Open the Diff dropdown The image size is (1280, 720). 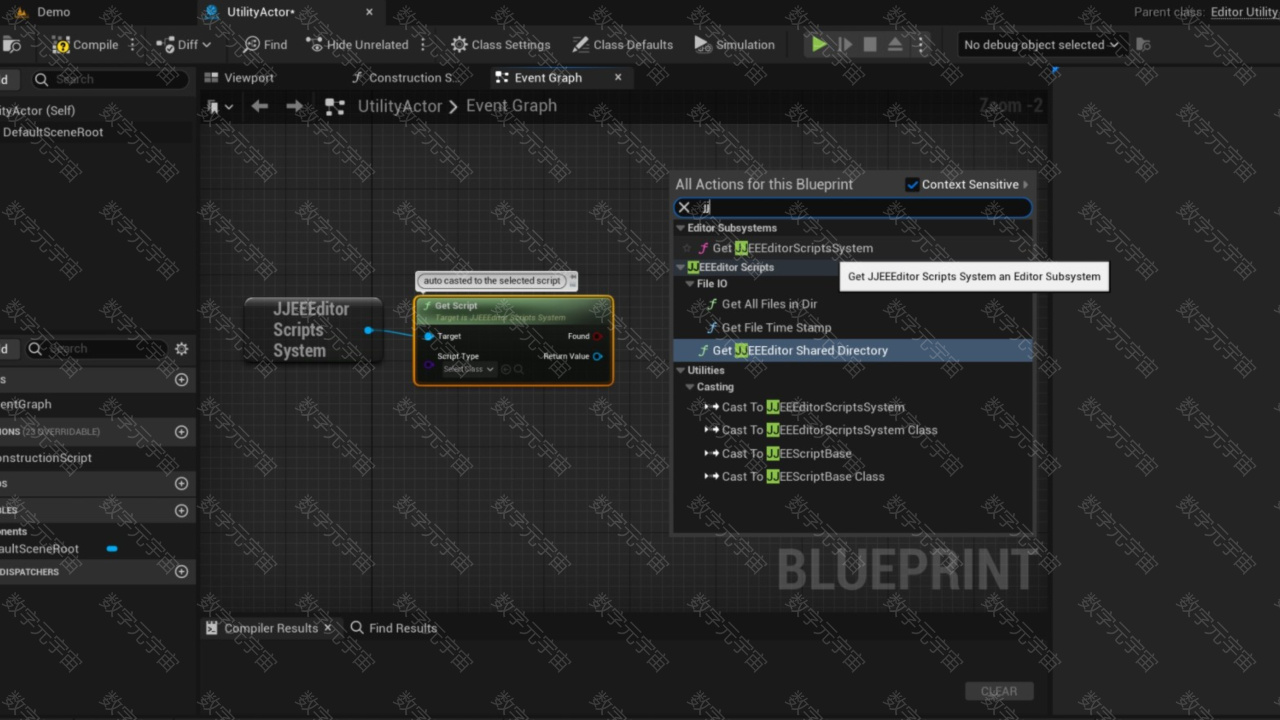coord(185,44)
